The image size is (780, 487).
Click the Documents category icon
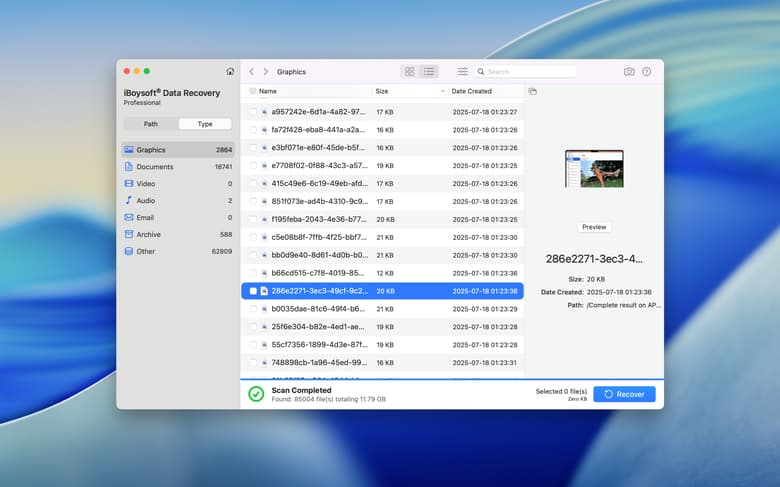click(x=129, y=167)
